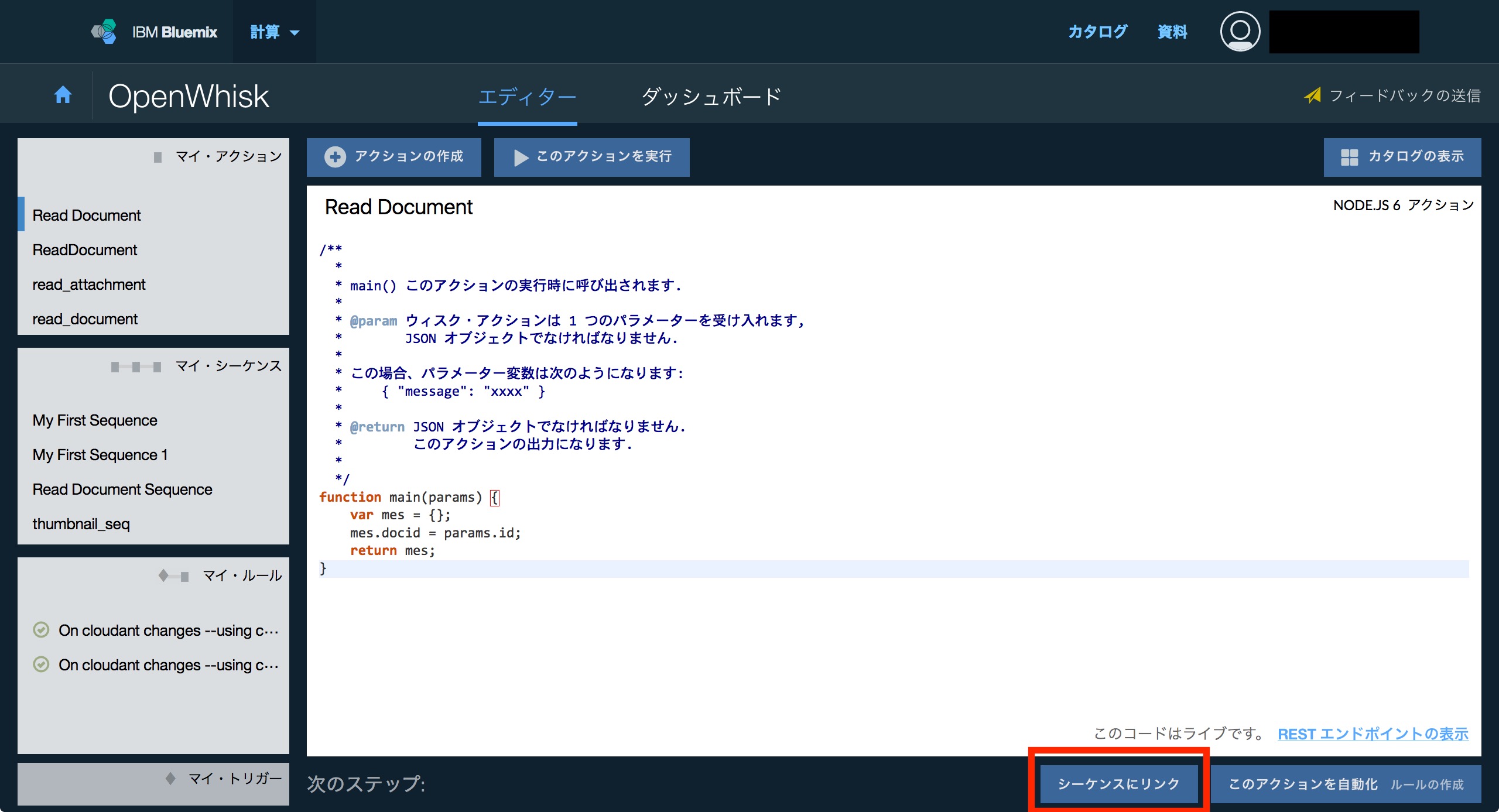Click the @param comment line
The width and height of the screenshot is (1499, 812).
[571, 321]
